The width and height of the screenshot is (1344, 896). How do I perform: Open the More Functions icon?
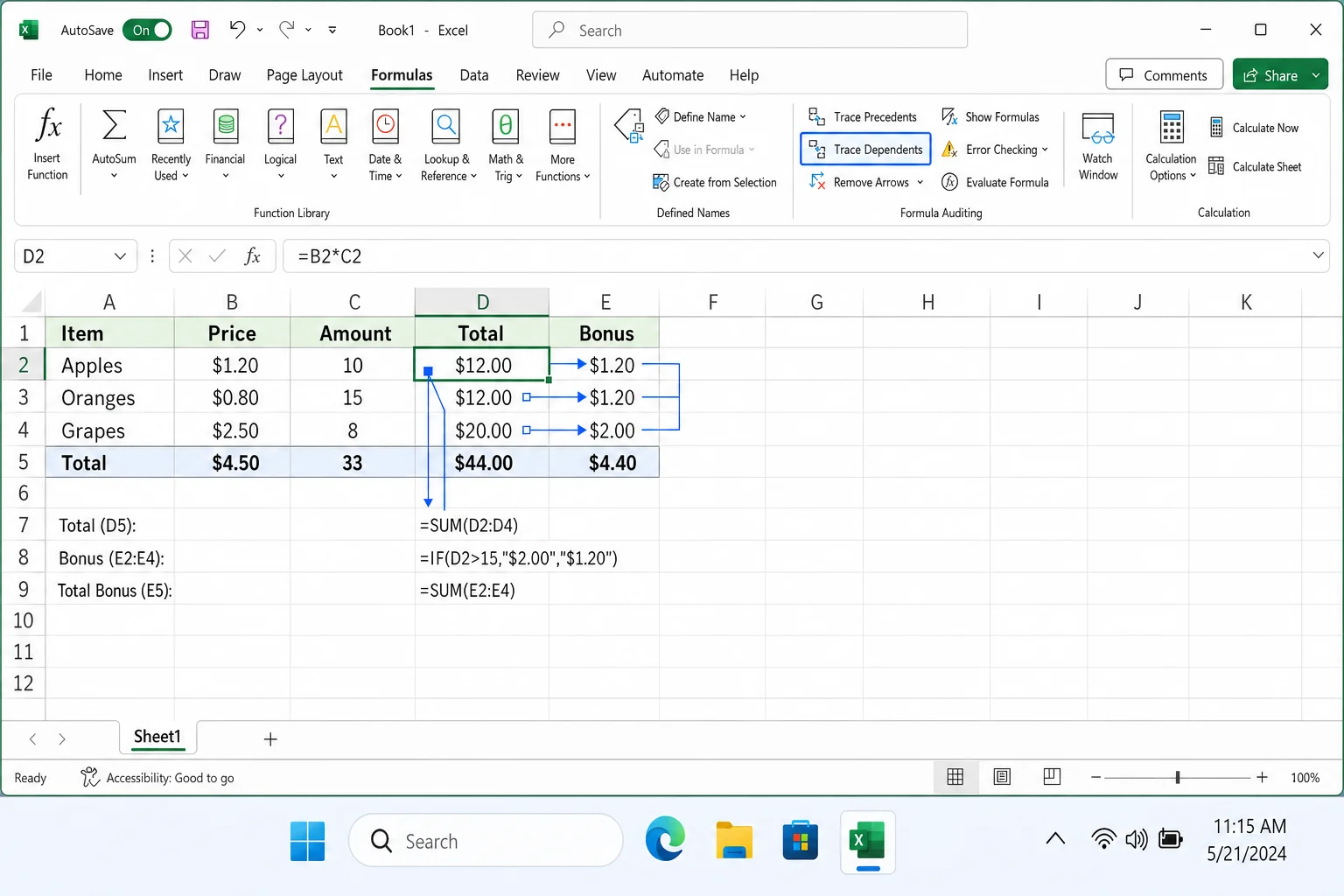562,125
